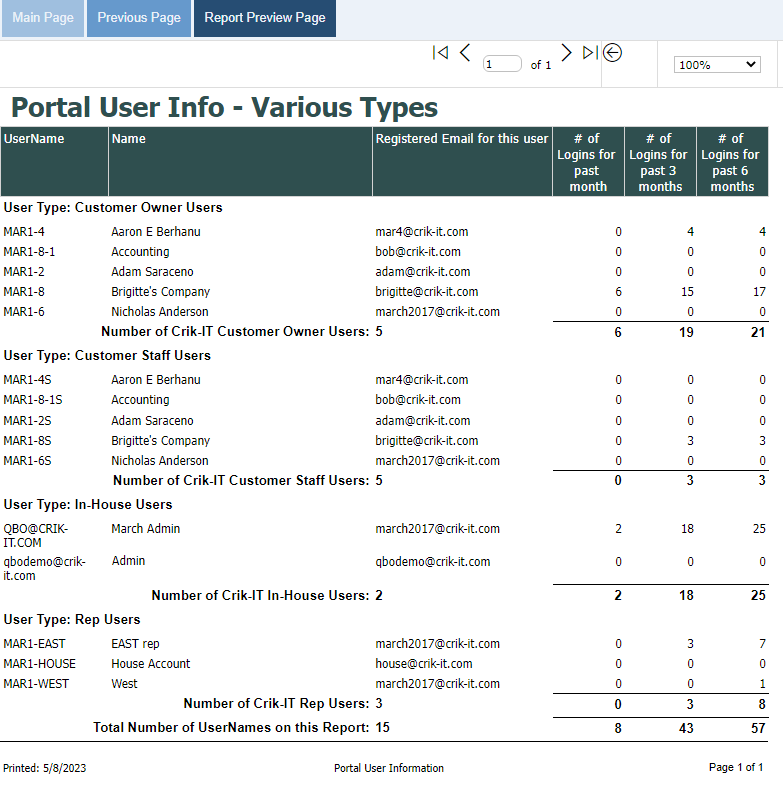Open the Previous Page tab
This screenshot has height=792, width=783.
coord(139,18)
